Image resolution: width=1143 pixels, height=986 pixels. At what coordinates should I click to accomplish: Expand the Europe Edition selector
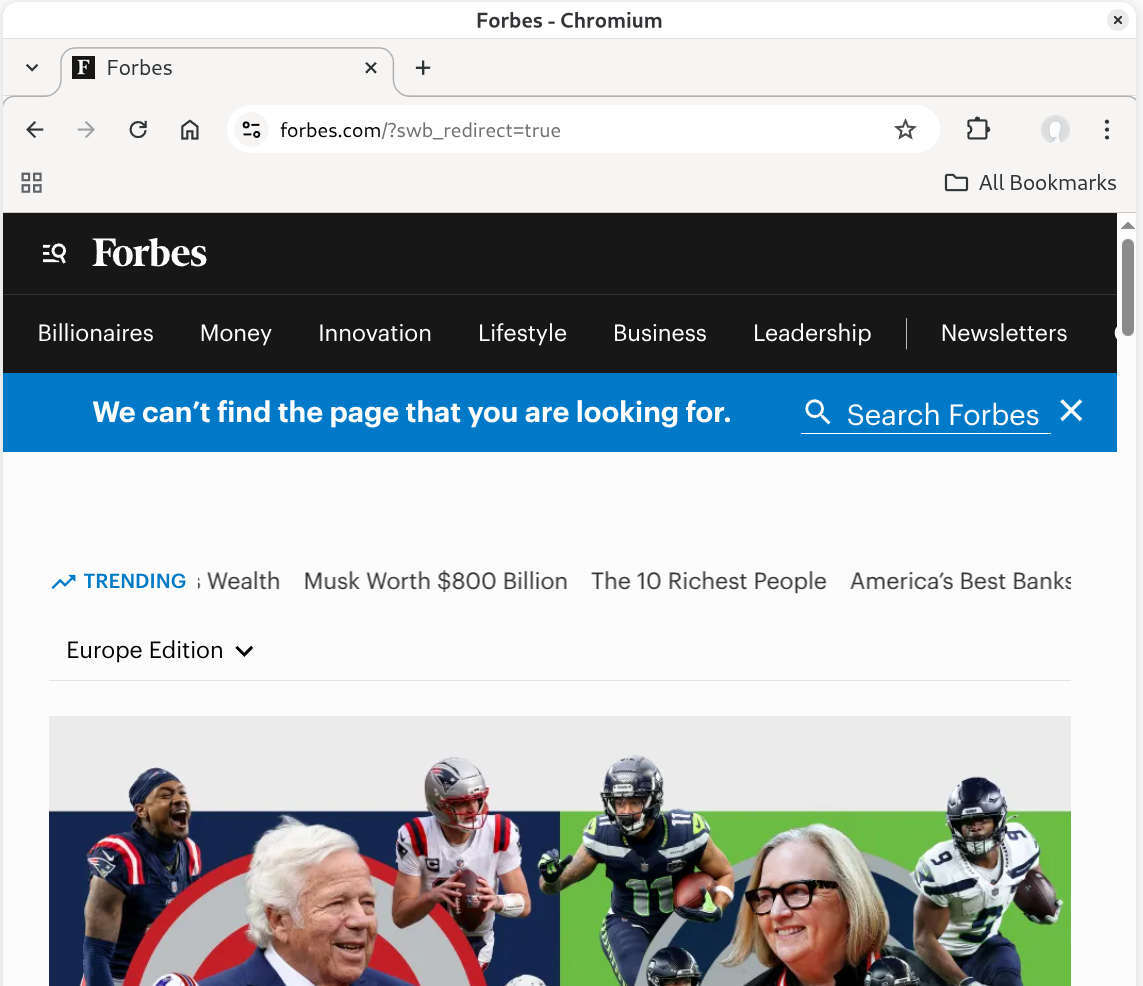click(x=158, y=650)
